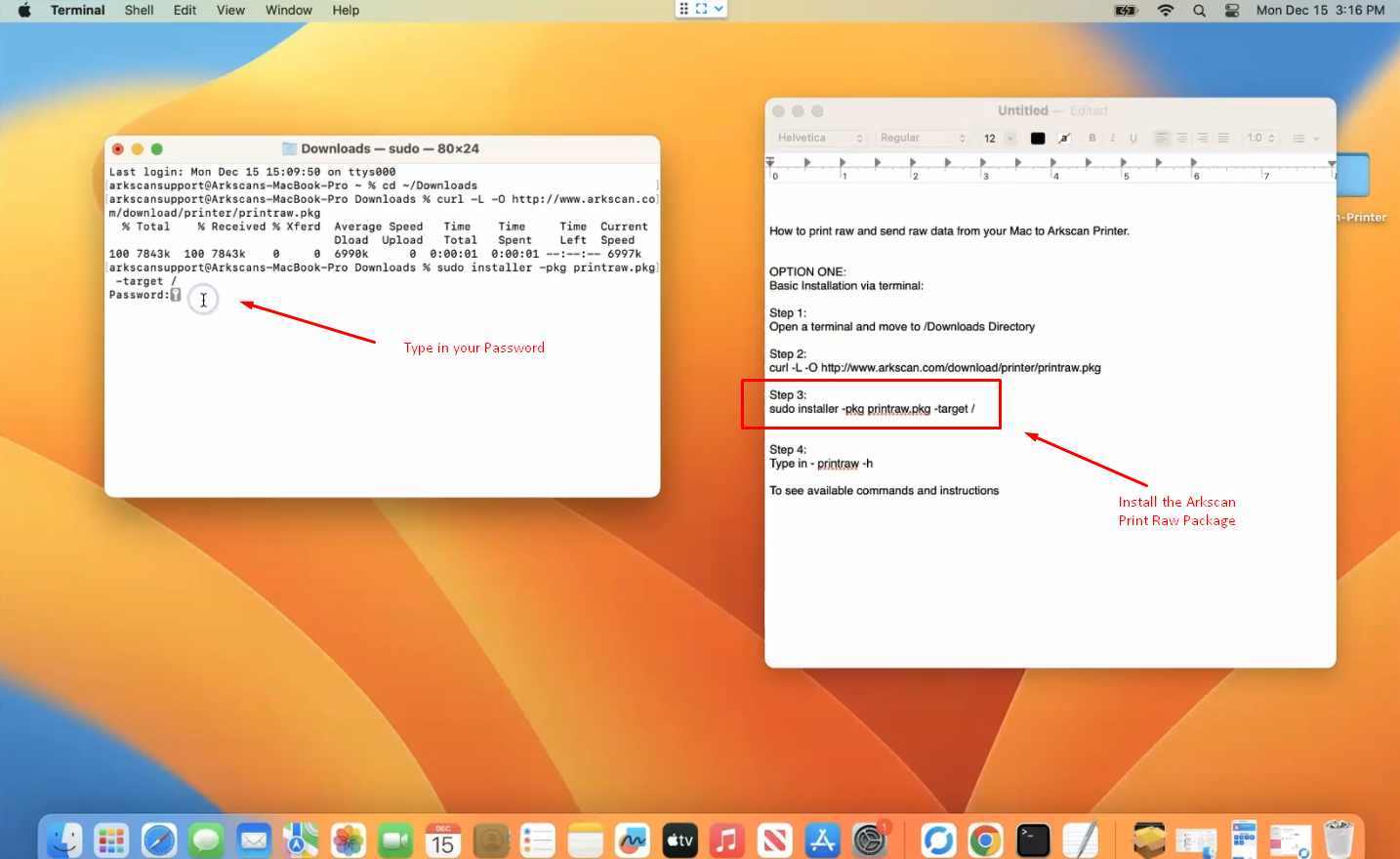
Task: Open the black text color swatch
Action: pyautogui.click(x=1038, y=138)
